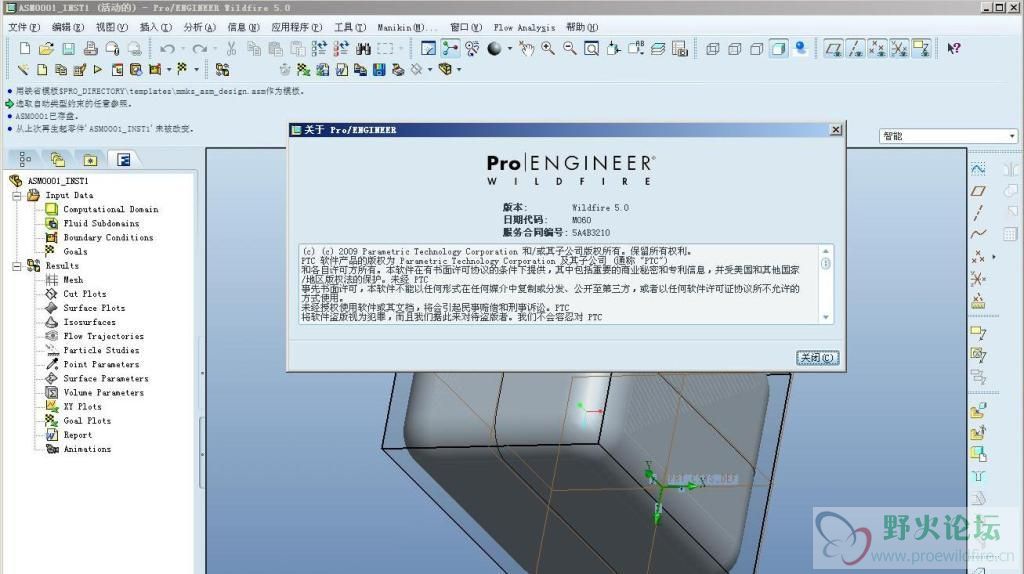Select Flow Trajectories in tree
1024x574 pixels.
[x=104, y=336]
